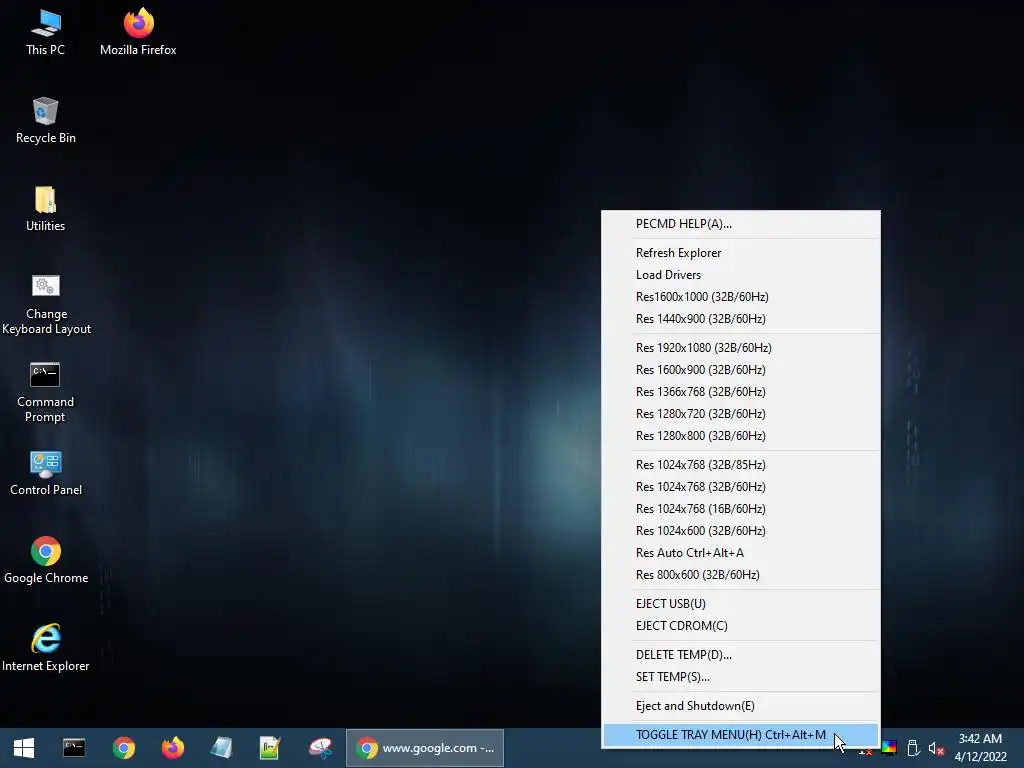Screen dimensions: 1024x768
Task: Apply Res 1024x768 (32B/60Hz)
Action: point(741,487)
